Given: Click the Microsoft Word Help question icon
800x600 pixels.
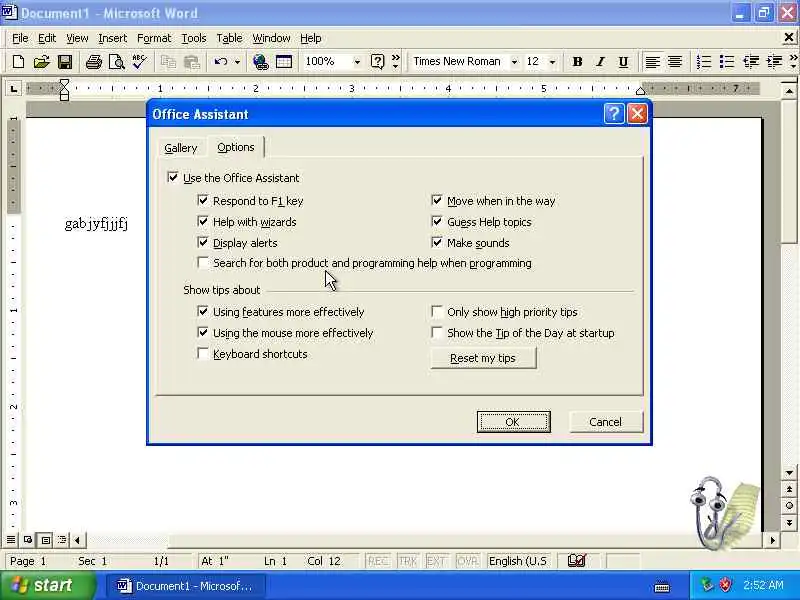Looking at the screenshot, I should pos(378,62).
